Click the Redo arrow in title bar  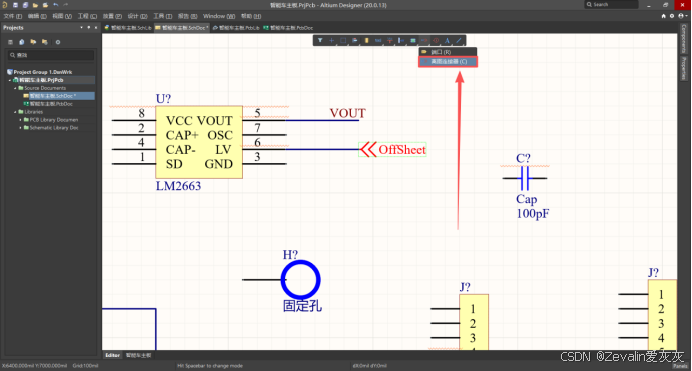(66, 5)
